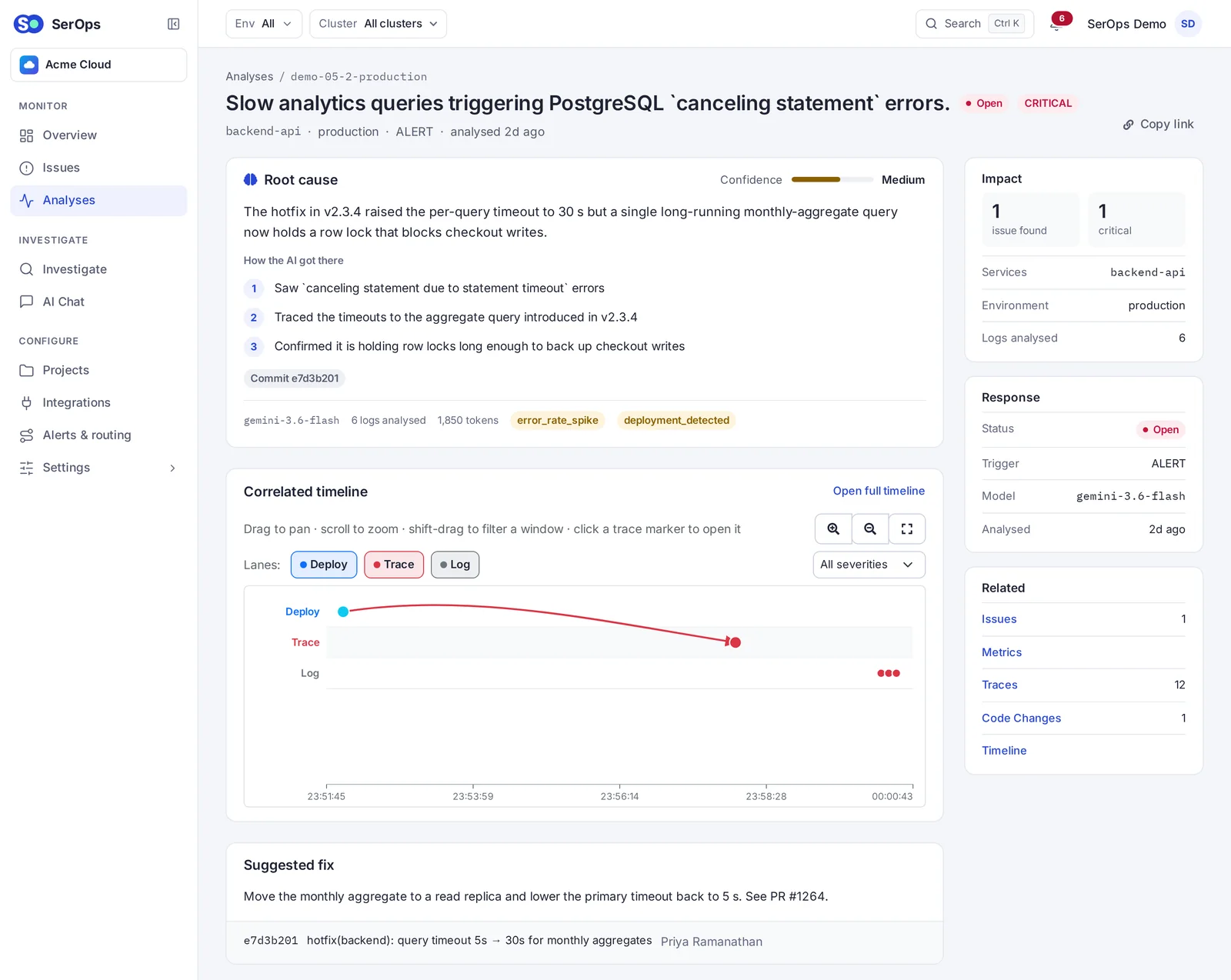Click the SerOps Demo account name
The image size is (1231, 980).
pyautogui.click(x=1126, y=24)
